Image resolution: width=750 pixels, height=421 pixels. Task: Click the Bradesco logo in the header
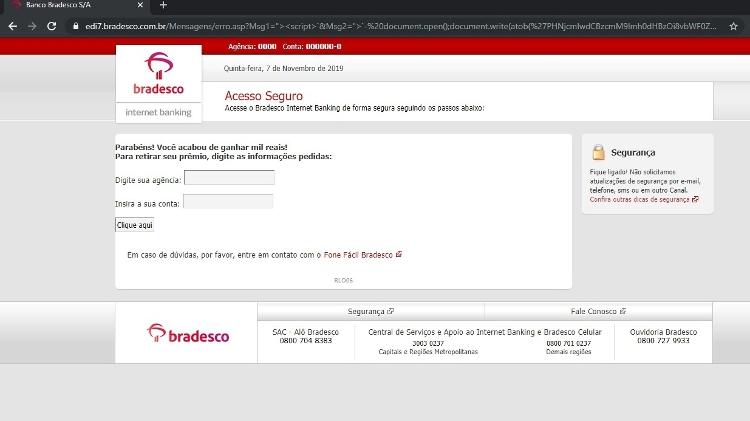click(x=158, y=73)
